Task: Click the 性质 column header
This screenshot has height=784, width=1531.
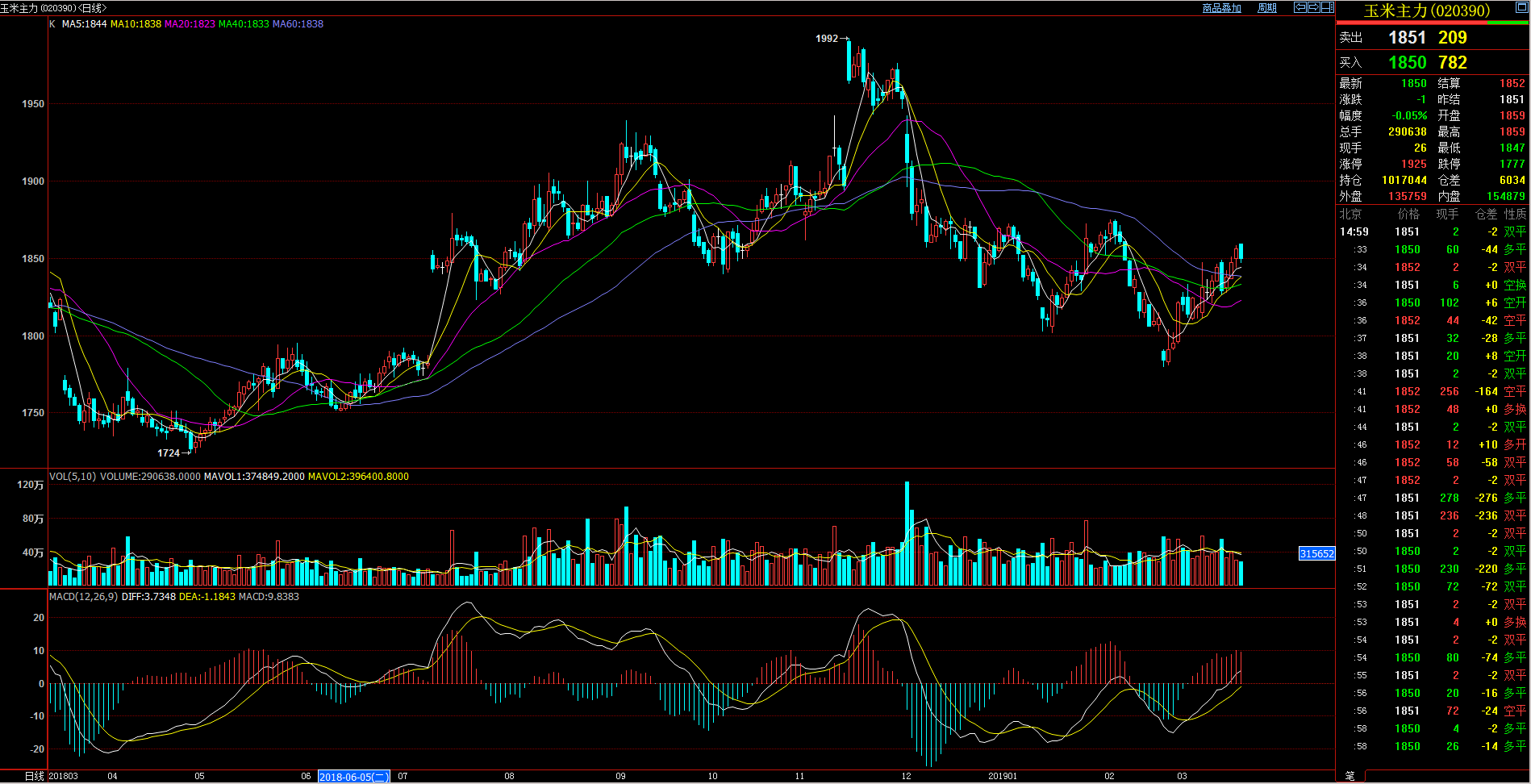Action: point(1515,215)
